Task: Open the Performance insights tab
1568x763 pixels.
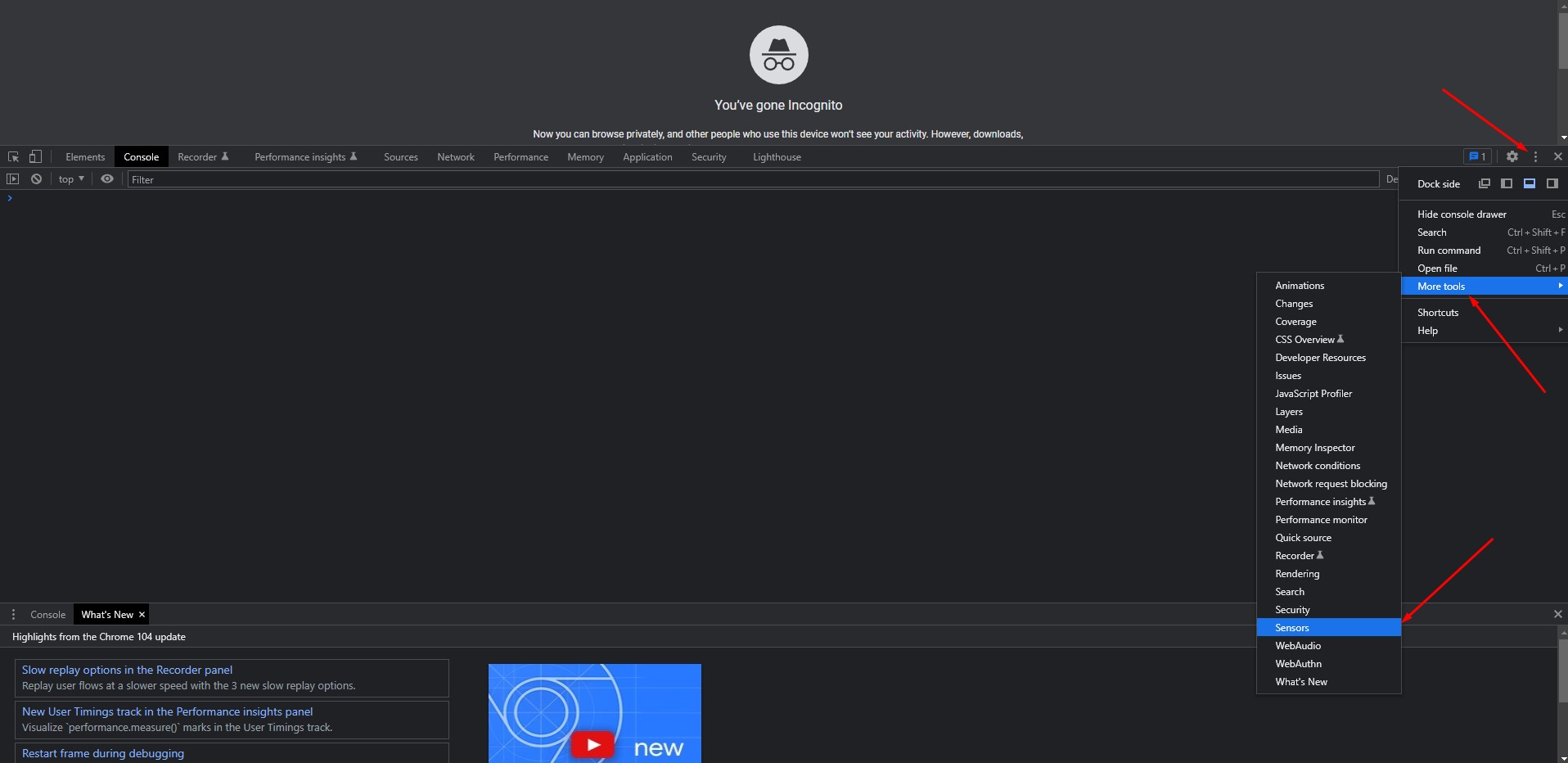Action: (x=306, y=156)
